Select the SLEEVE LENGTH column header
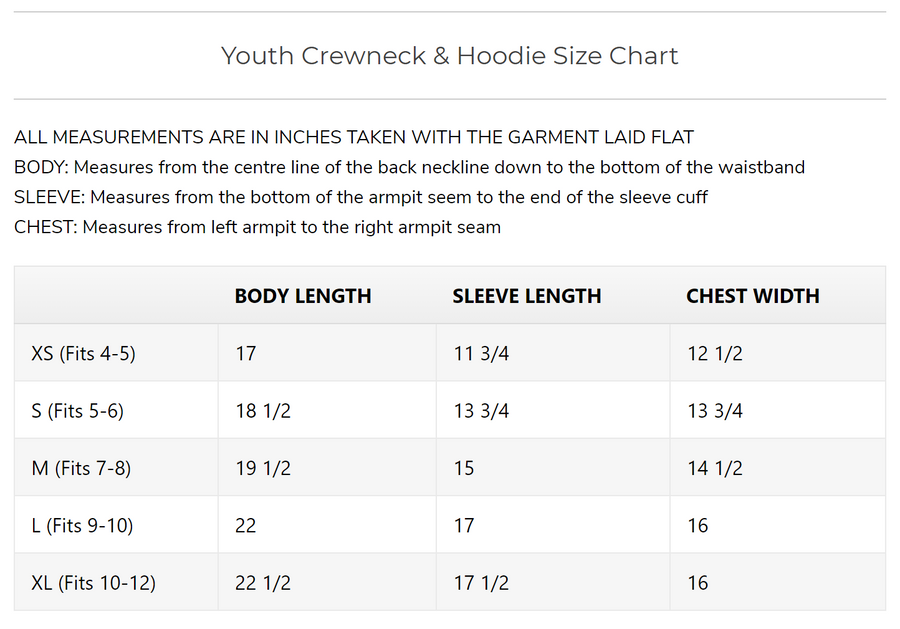Screen dimensions: 900x629 point(527,296)
